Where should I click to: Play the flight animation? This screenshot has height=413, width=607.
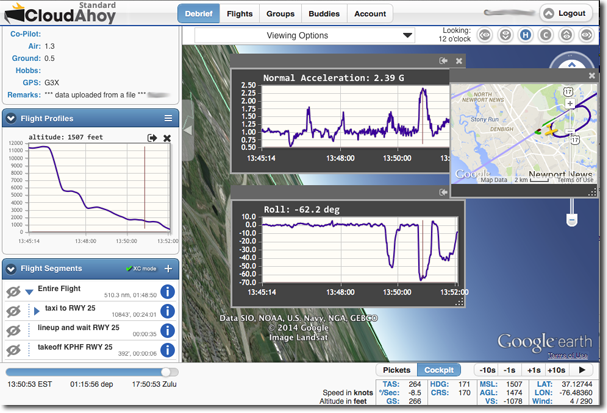(x=582, y=370)
